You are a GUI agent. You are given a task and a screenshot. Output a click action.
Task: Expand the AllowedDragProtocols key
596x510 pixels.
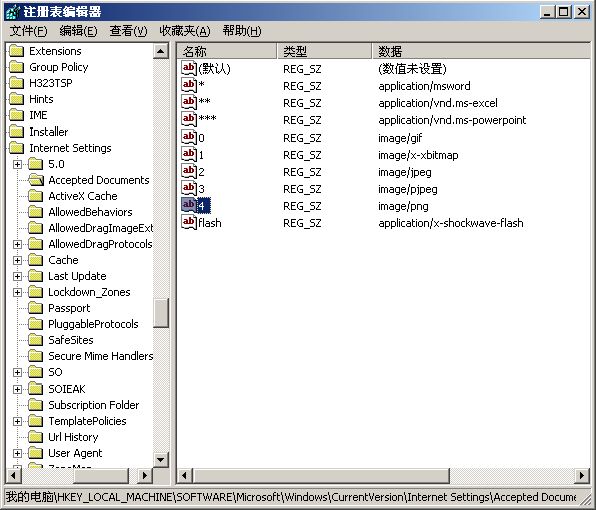[17, 244]
